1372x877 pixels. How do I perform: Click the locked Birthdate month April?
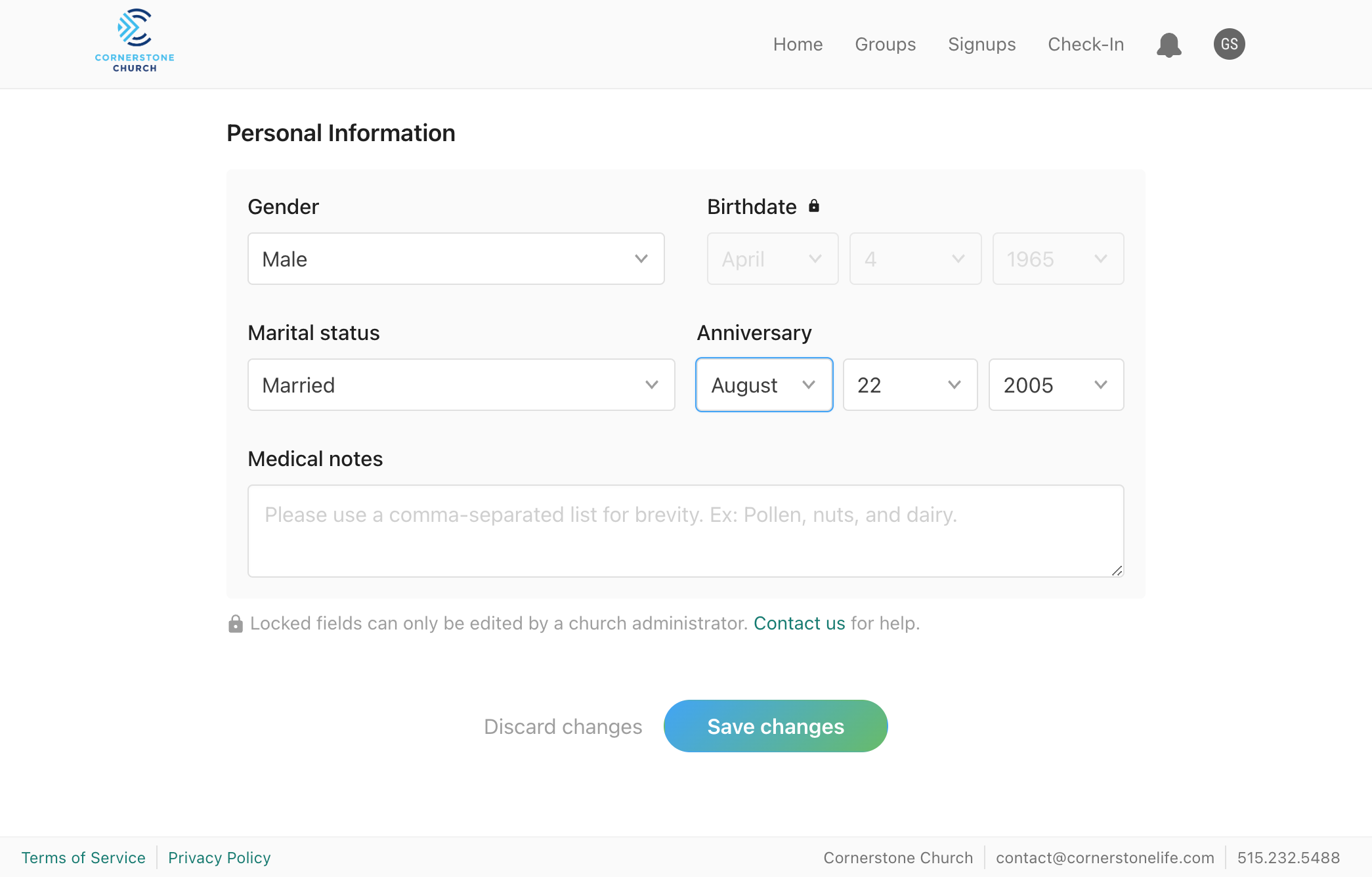[773, 259]
